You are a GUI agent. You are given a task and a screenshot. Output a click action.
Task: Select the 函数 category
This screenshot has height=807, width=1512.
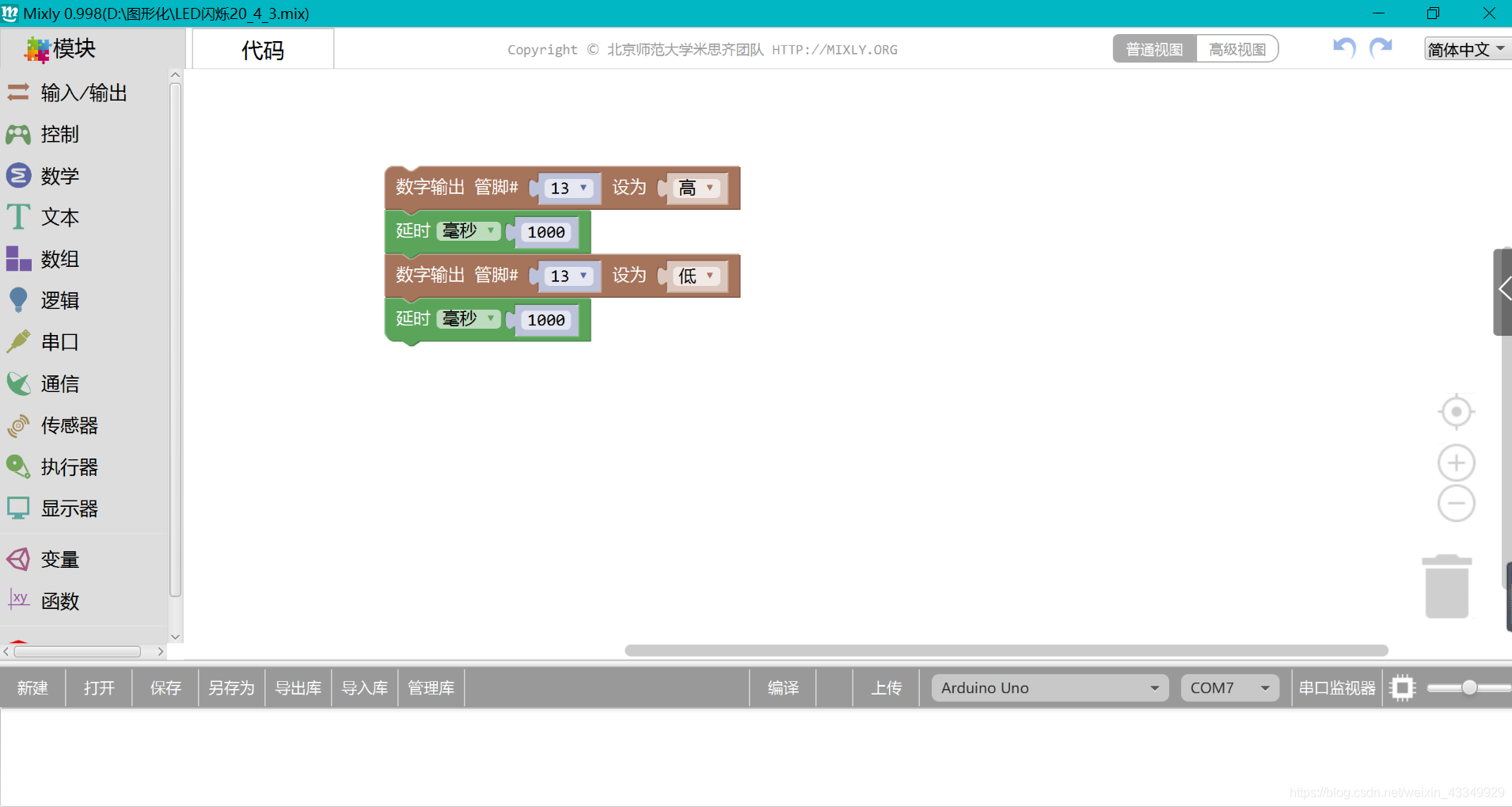[84, 601]
